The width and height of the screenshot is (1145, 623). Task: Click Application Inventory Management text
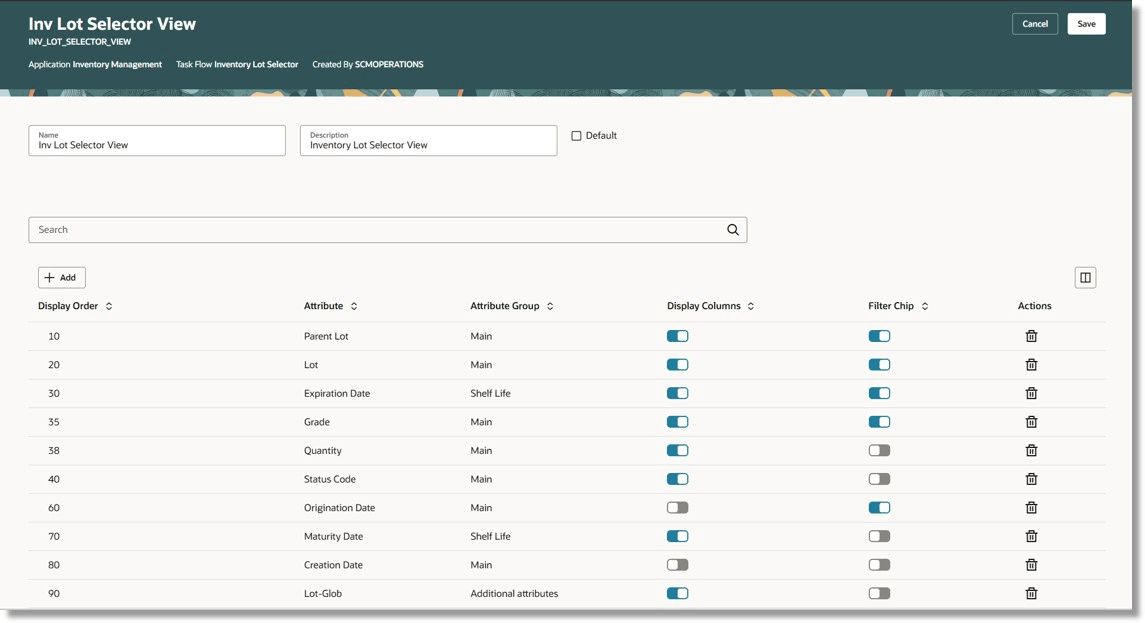pyautogui.click(x=95, y=64)
